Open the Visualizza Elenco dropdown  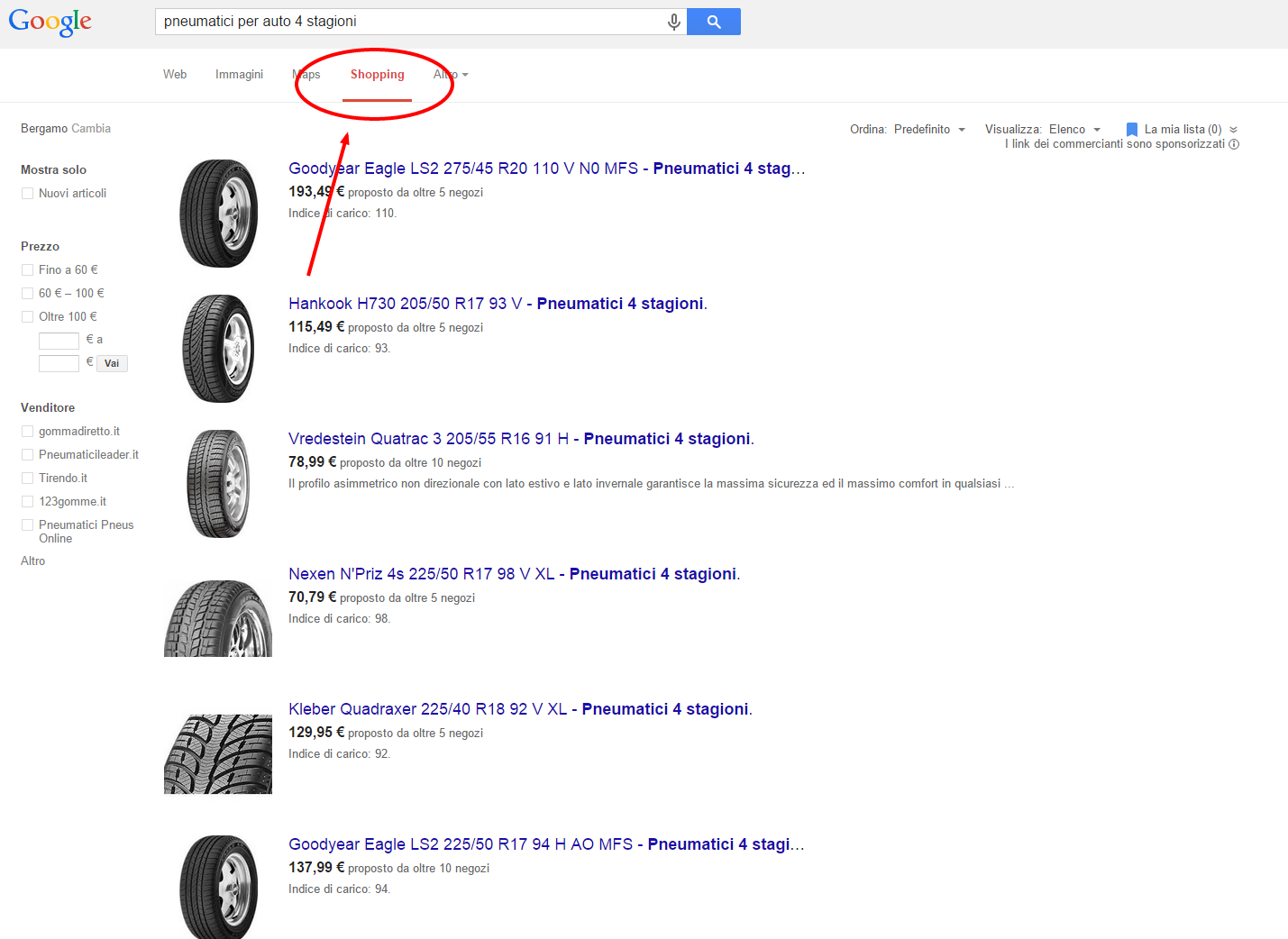point(1074,130)
